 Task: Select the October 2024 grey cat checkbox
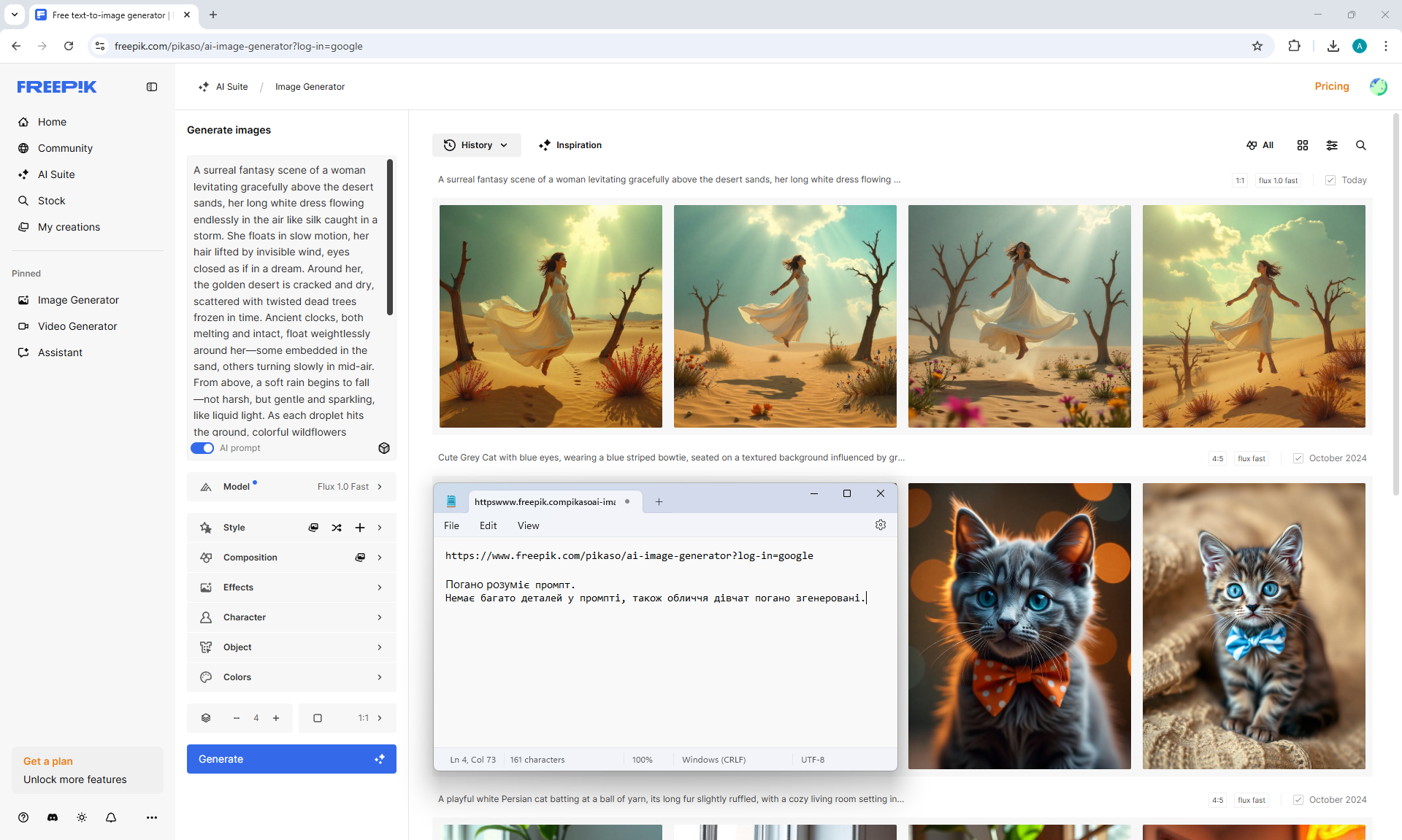tap(1298, 458)
